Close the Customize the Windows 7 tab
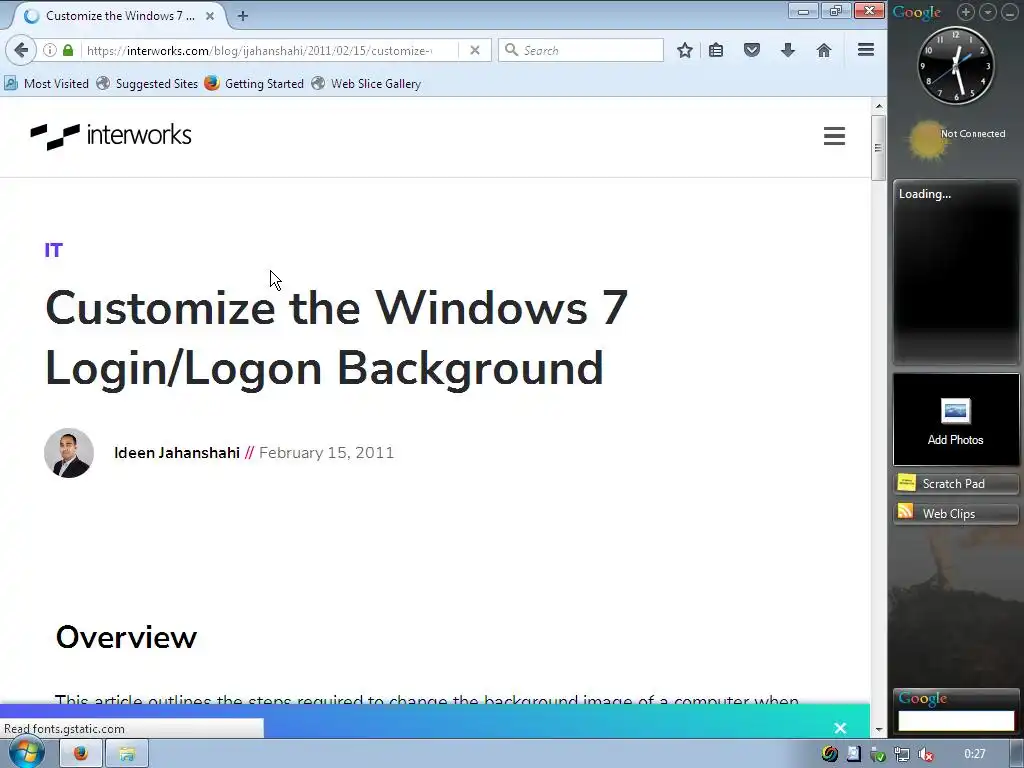Image resolution: width=1024 pixels, height=768 pixels. [x=210, y=16]
